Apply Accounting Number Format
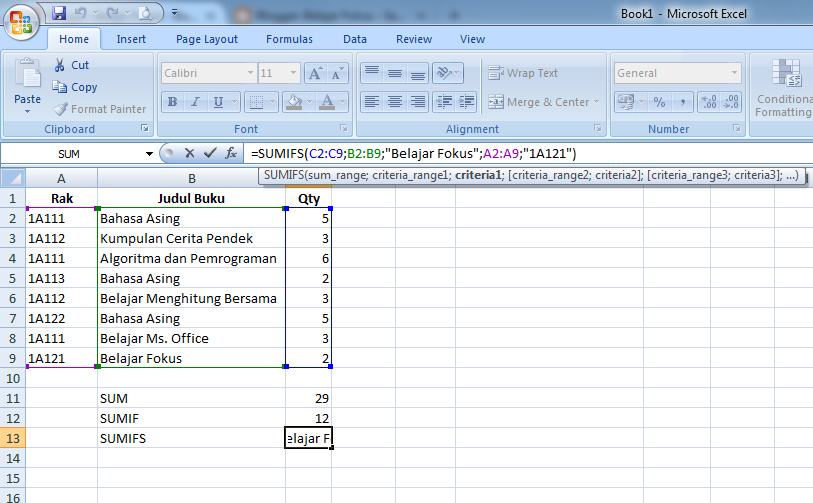Screen dimensions: 813x503 tap(626, 102)
